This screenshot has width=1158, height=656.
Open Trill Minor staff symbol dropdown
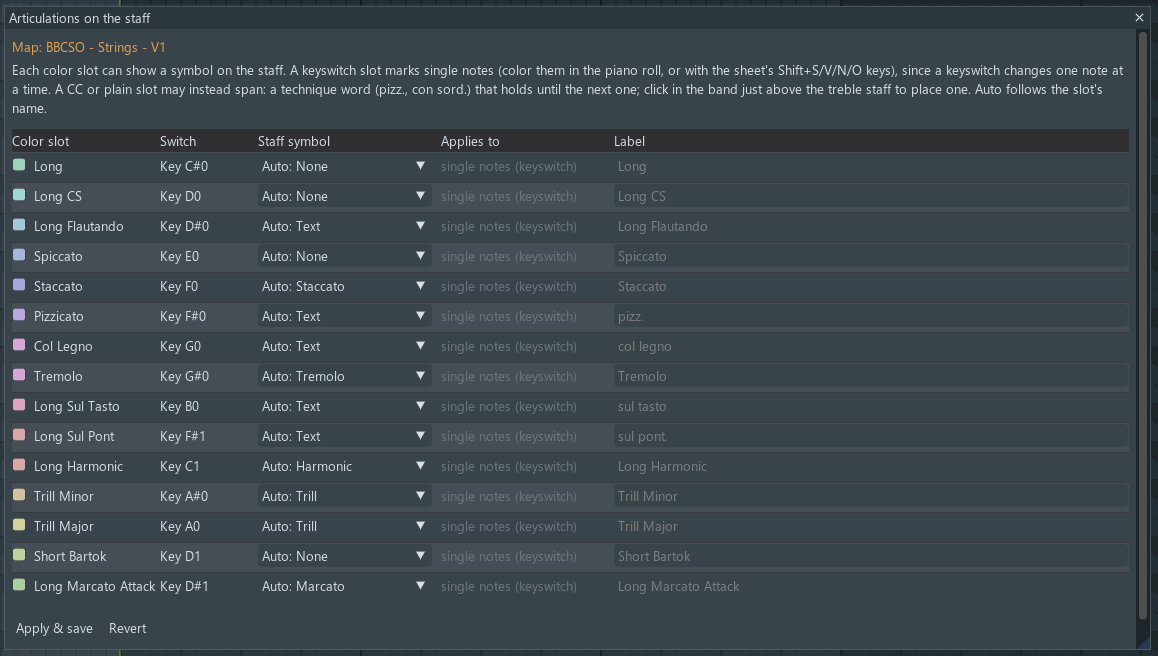tap(344, 496)
